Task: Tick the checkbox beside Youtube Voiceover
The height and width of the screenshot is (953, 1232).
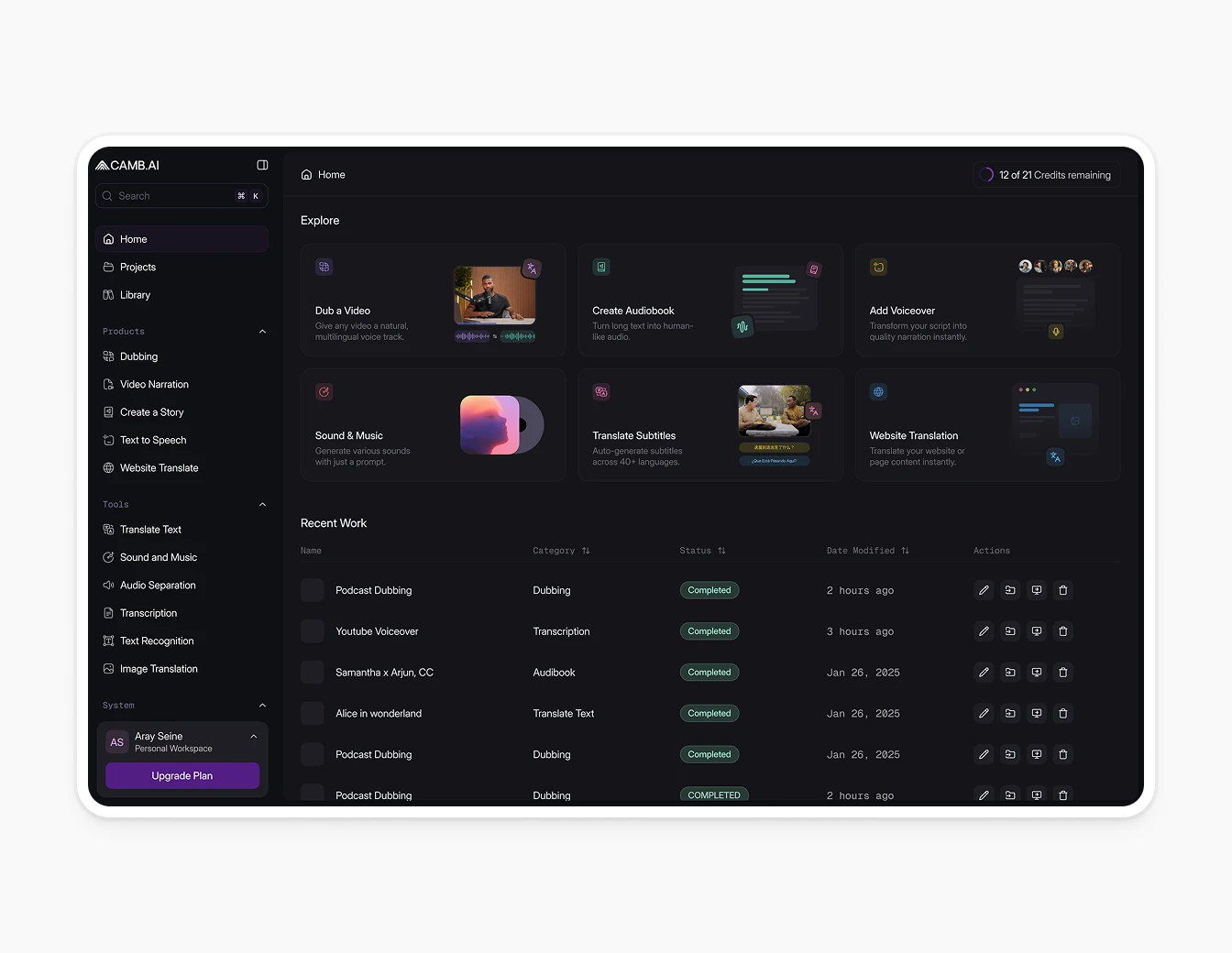Action: coord(312,631)
